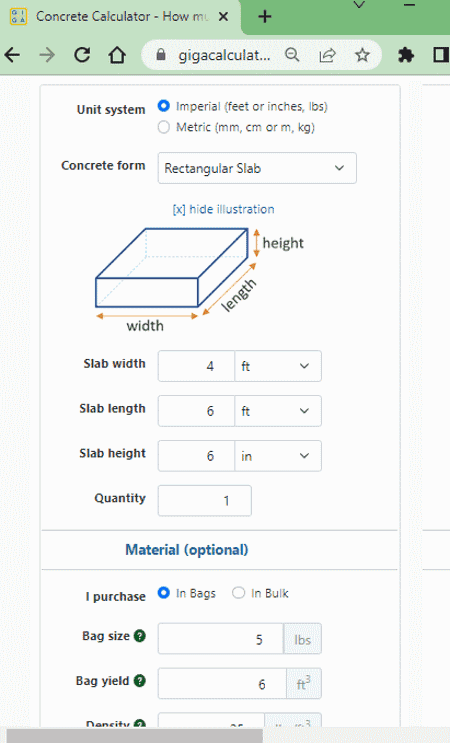Select the Imperial unit system option
Image resolution: width=450 pixels, height=743 pixels.
[163, 106]
